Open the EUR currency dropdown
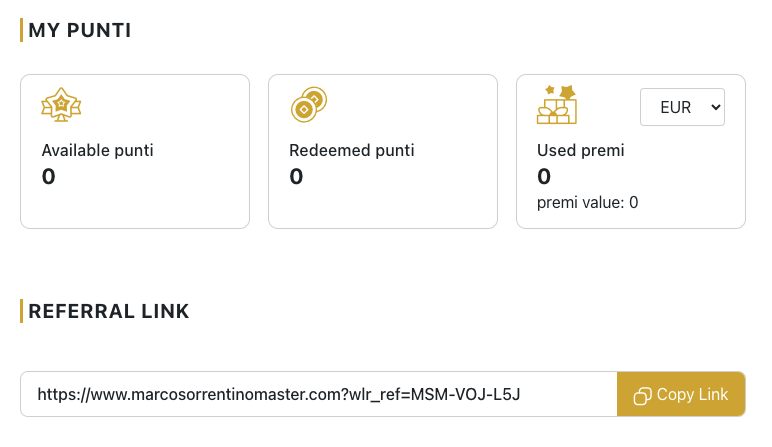 682,107
